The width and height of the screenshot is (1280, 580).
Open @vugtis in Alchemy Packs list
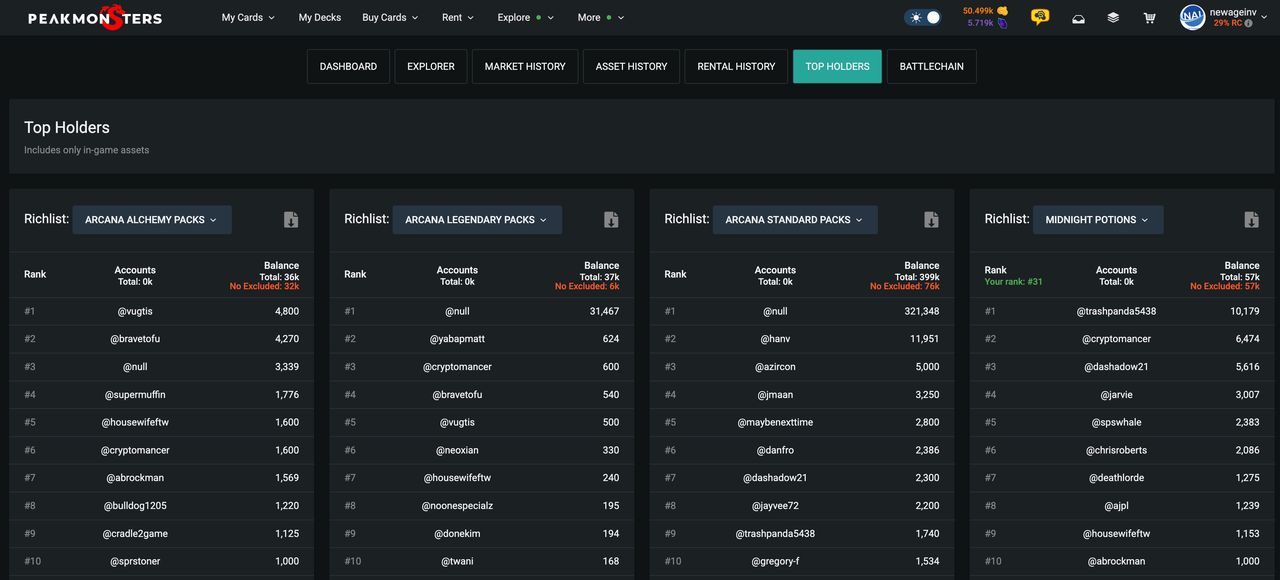tap(135, 311)
